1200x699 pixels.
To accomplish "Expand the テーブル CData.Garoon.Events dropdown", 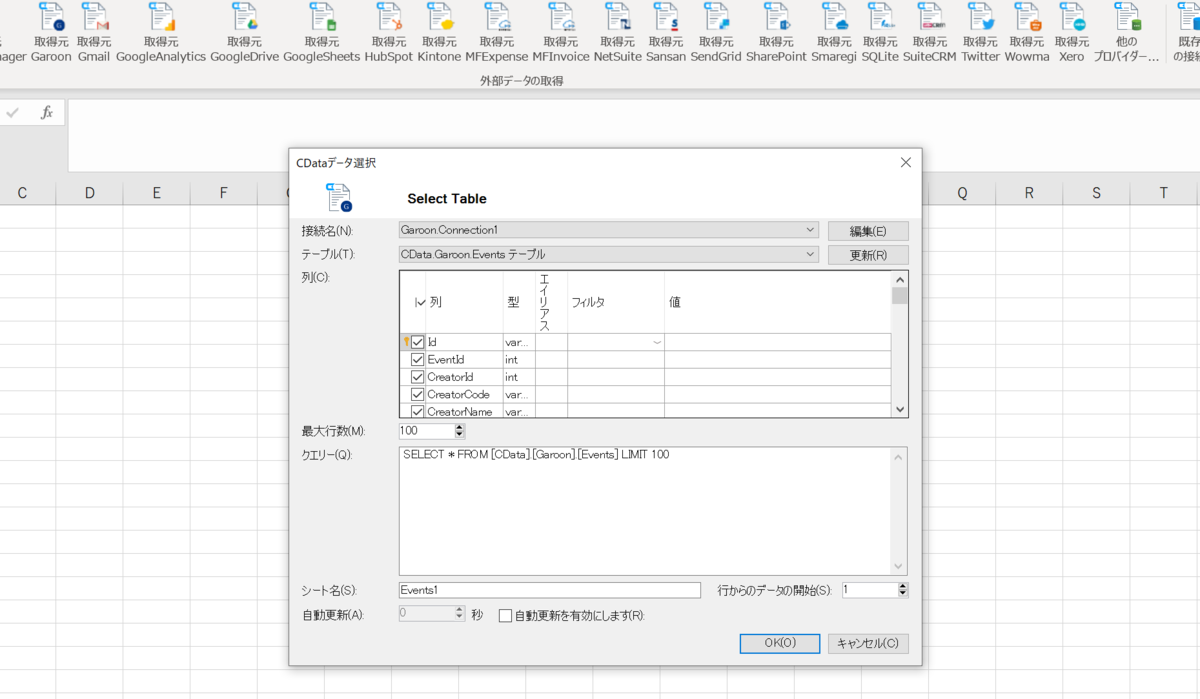I will coord(810,255).
